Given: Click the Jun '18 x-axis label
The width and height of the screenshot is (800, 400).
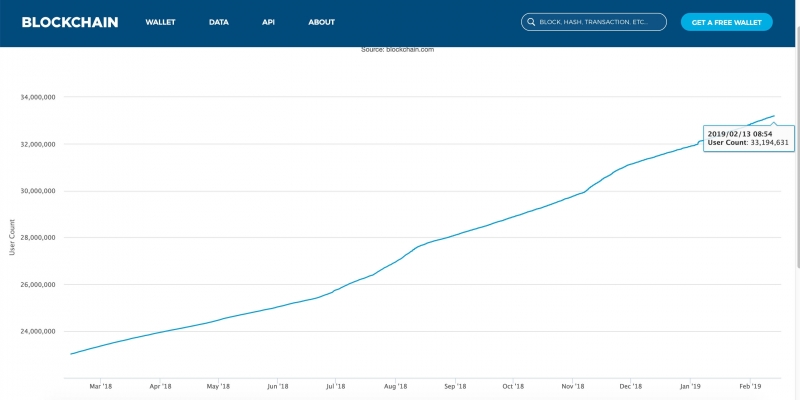Looking at the screenshot, I should (277, 386).
